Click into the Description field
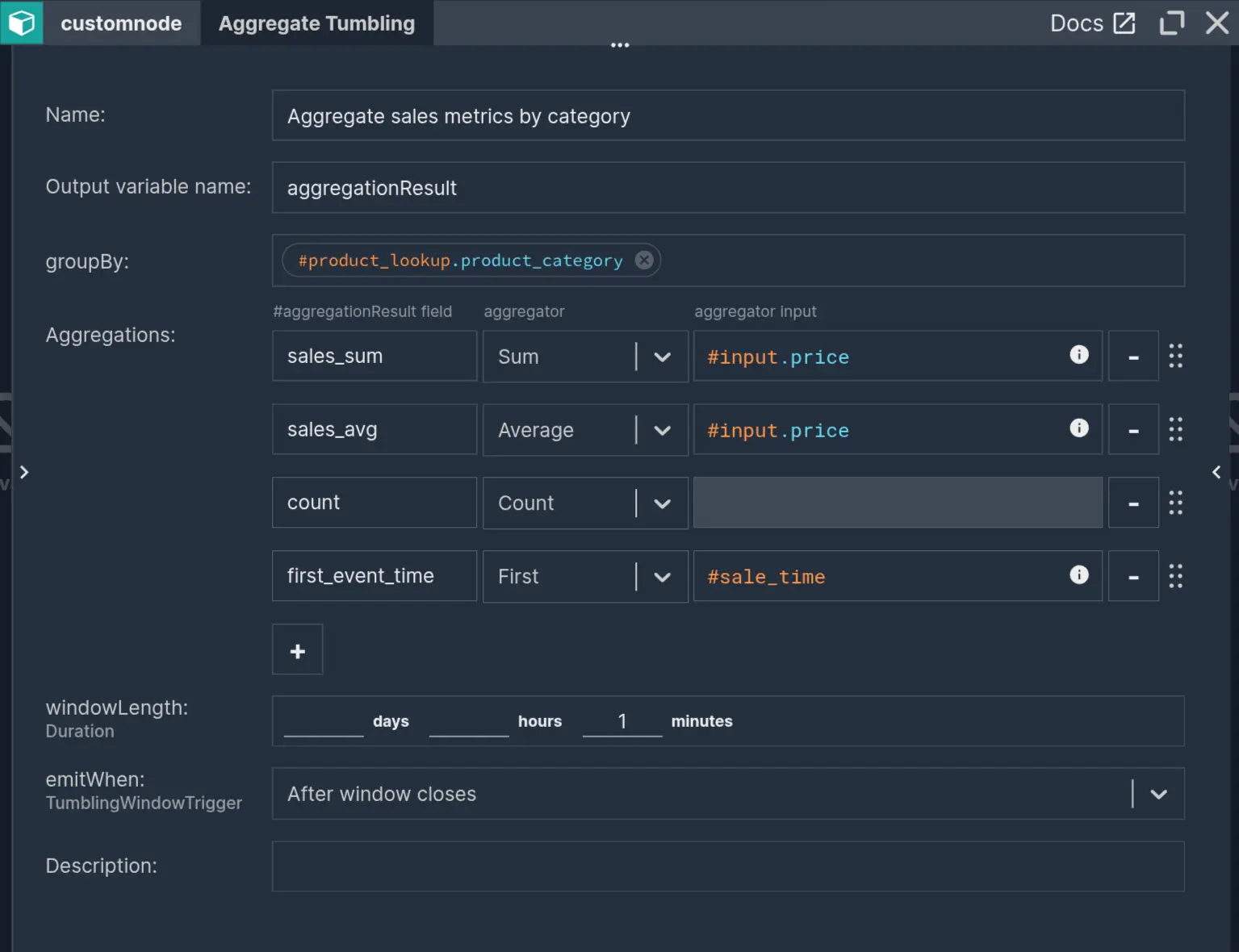This screenshot has height=952, width=1239. coord(728,866)
